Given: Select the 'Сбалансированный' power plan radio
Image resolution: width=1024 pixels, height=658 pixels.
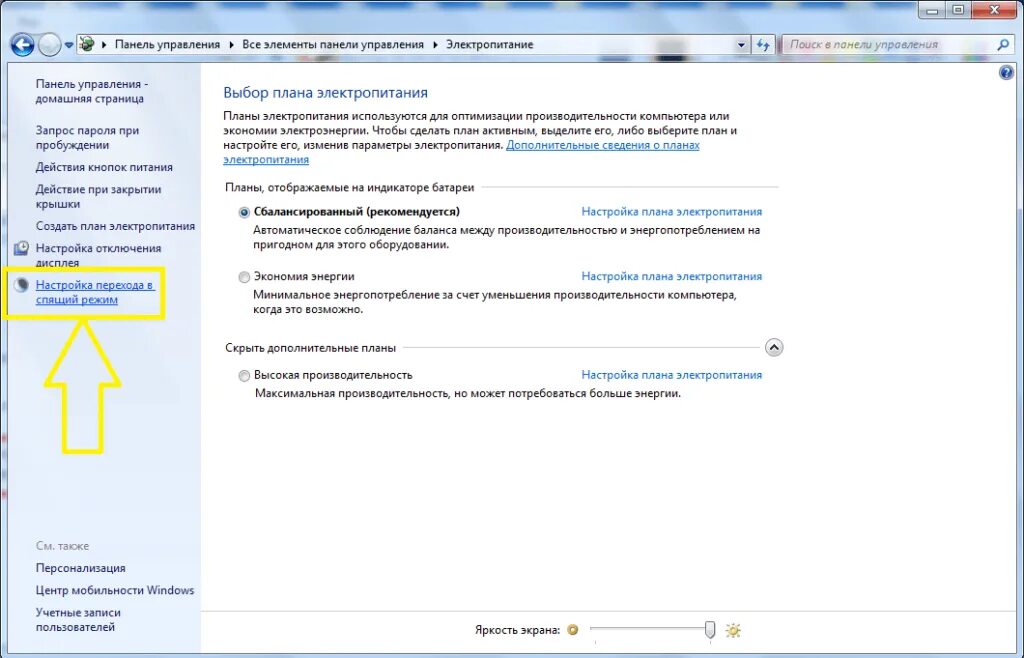Looking at the screenshot, I should (244, 212).
